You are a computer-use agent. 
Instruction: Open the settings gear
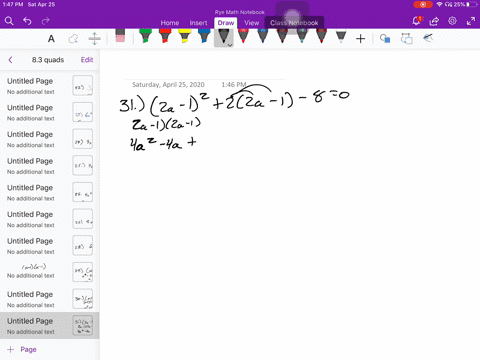[452, 21]
